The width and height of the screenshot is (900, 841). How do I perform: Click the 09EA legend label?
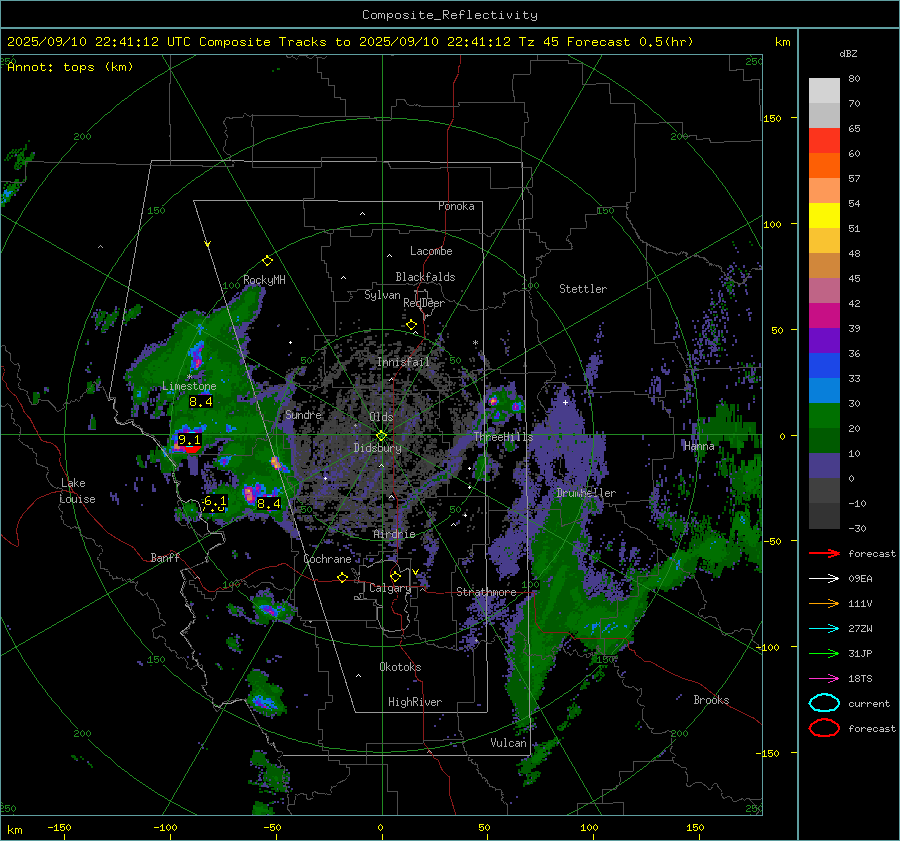tap(860, 579)
